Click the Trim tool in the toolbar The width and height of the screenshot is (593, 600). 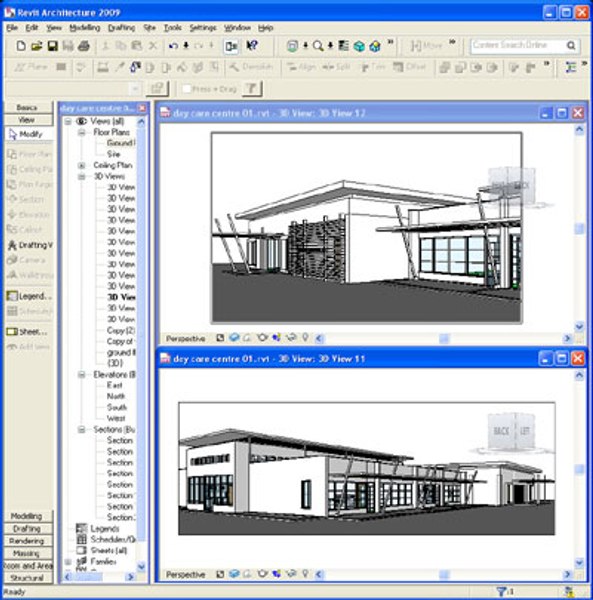click(372, 67)
